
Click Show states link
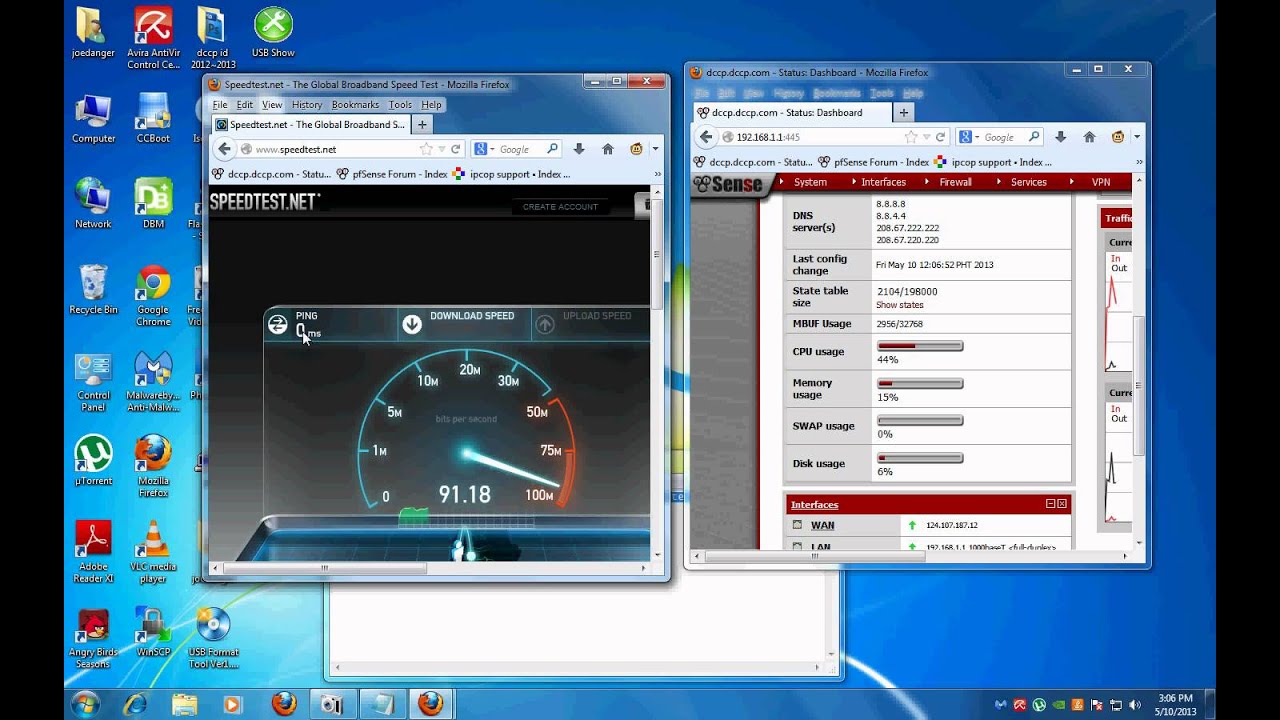click(900, 305)
